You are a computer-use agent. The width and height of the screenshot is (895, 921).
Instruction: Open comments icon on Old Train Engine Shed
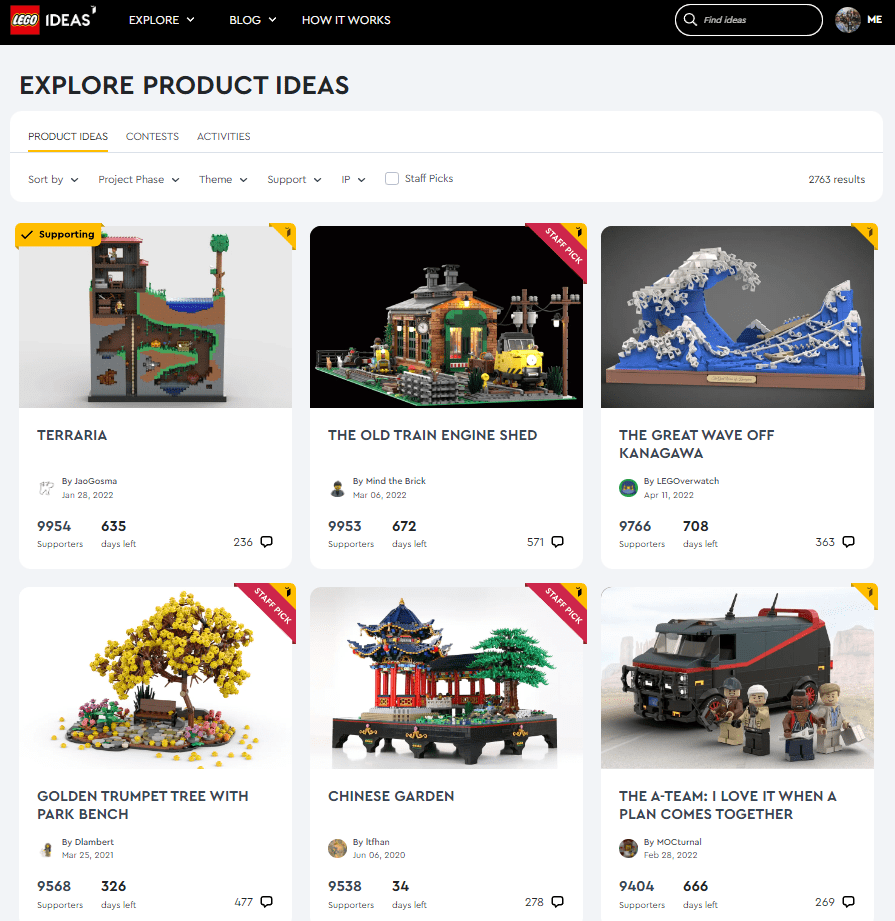click(x=558, y=542)
